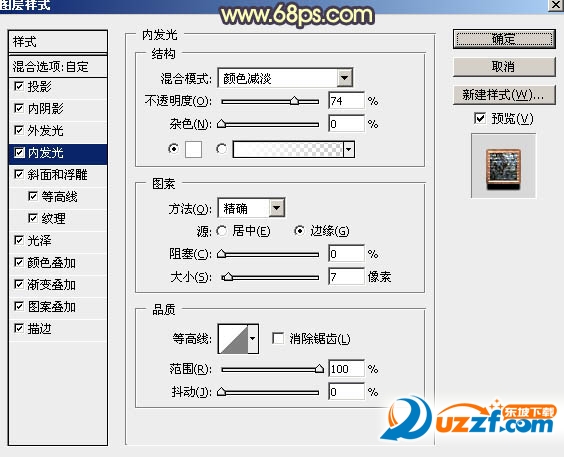
Task: Open the gradient picker dropdown arrow
Action: coord(349,149)
